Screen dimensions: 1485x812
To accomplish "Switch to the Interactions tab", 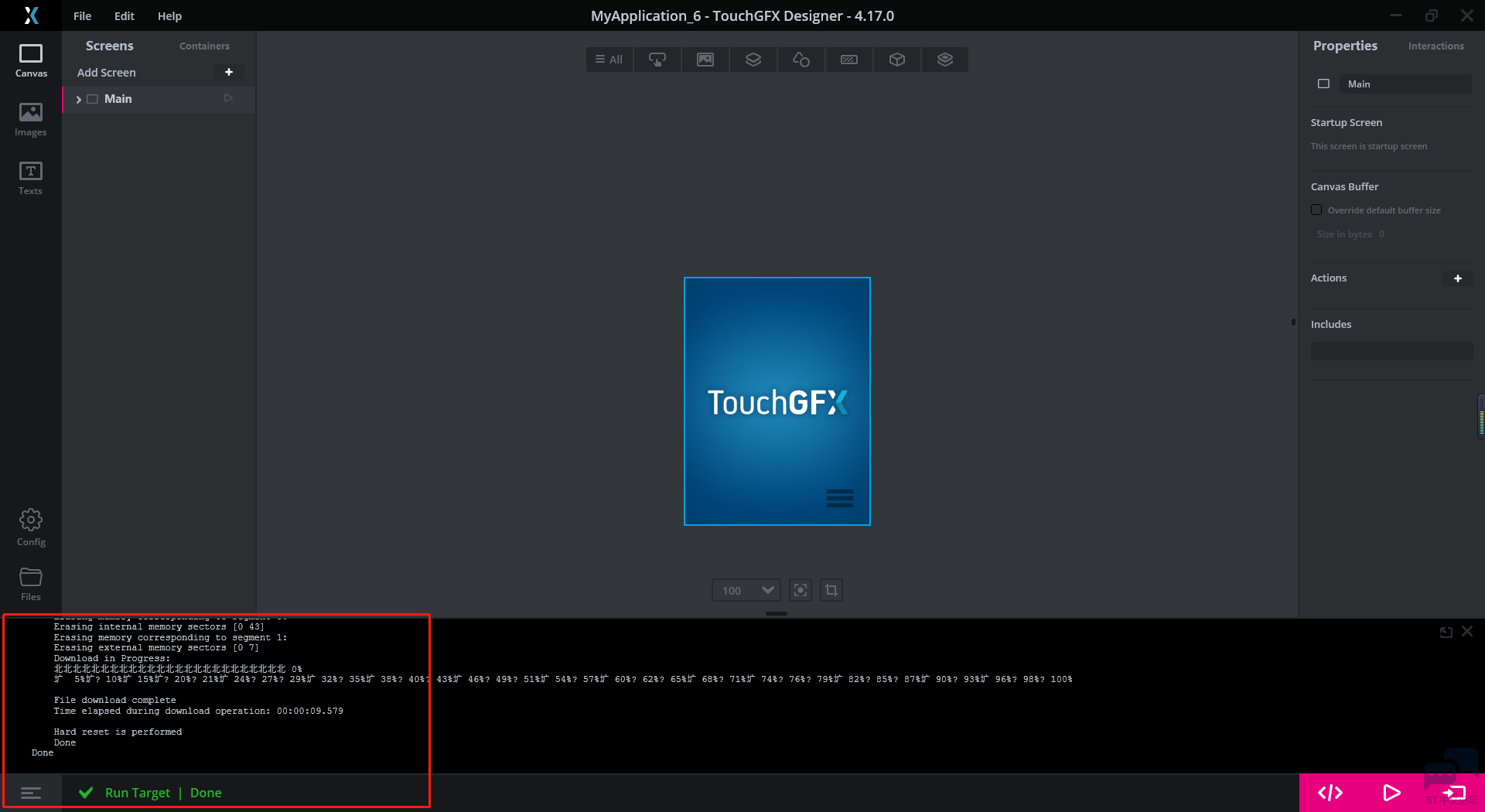I will click(1435, 46).
